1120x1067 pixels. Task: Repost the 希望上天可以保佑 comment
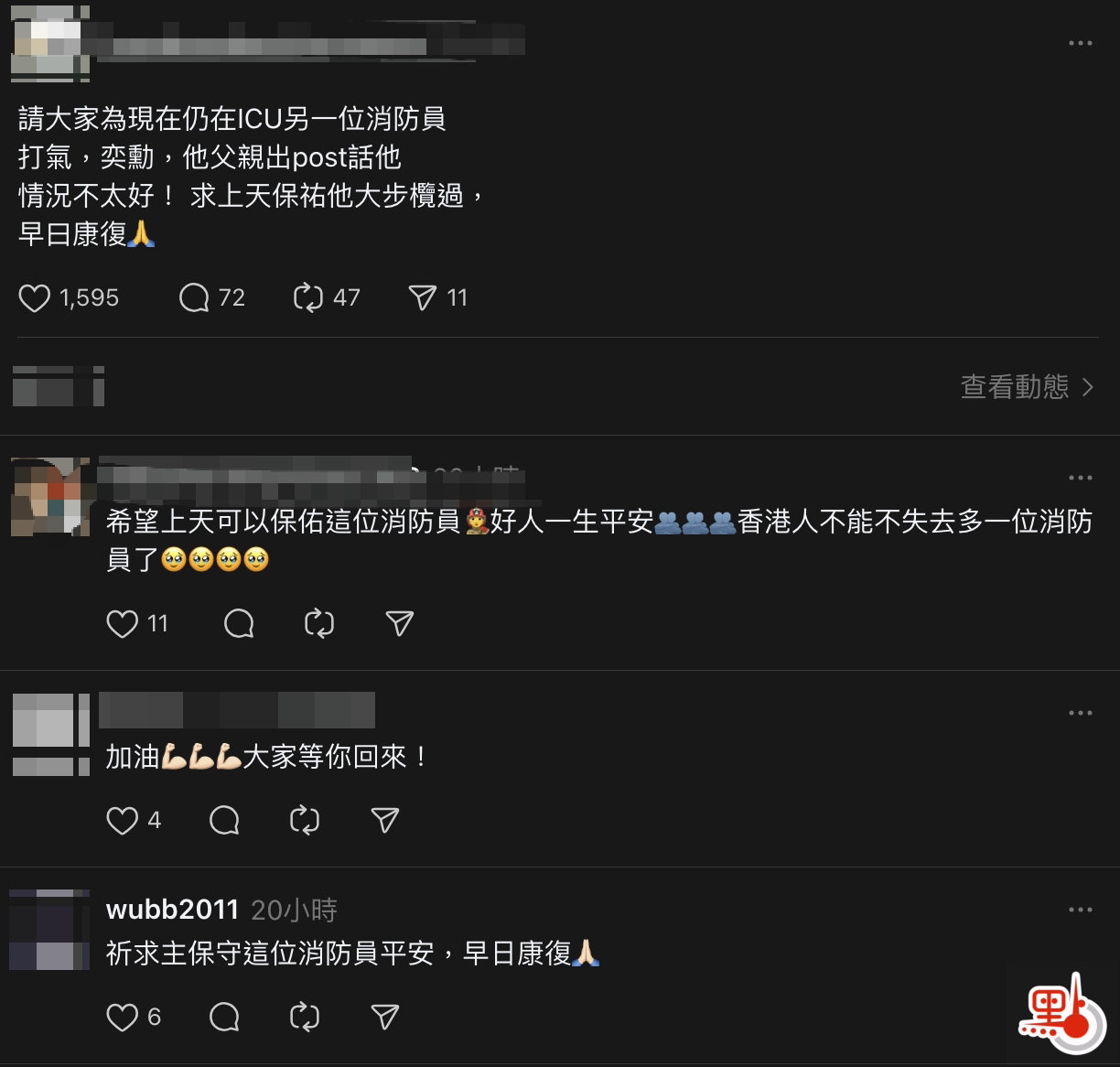(x=319, y=624)
